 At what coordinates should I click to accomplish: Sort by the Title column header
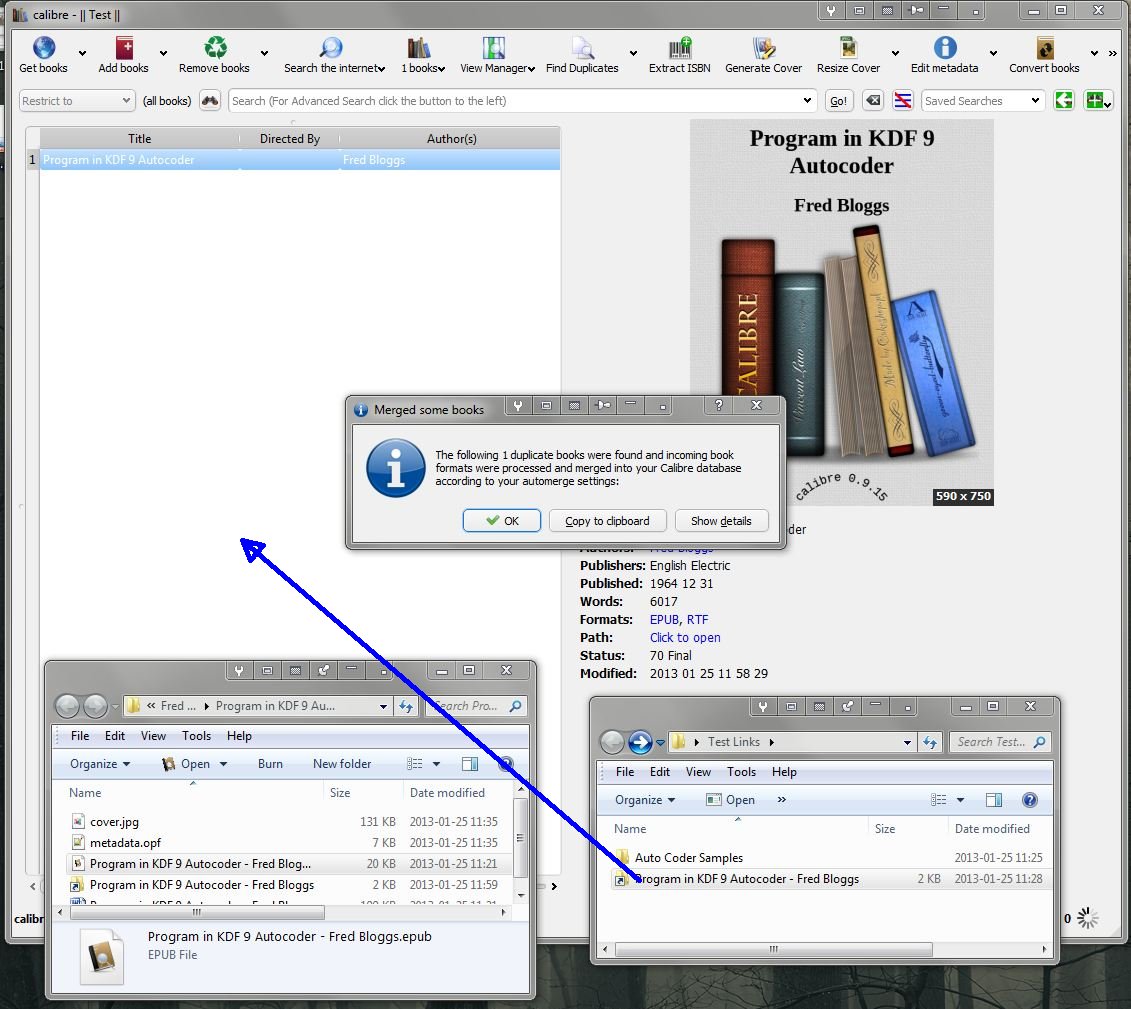pyautogui.click(x=139, y=138)
